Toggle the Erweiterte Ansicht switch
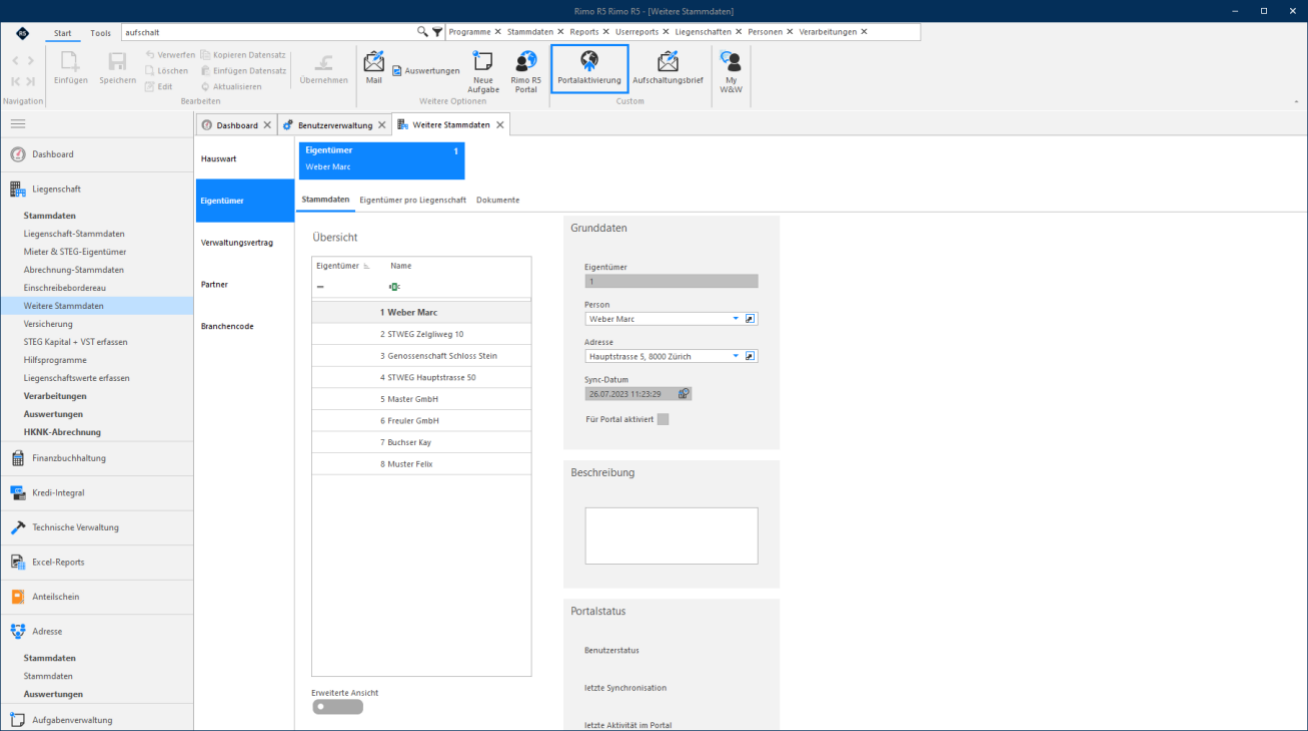The width and height of the screenshot is (1308, 731). [x=337, y=707]
